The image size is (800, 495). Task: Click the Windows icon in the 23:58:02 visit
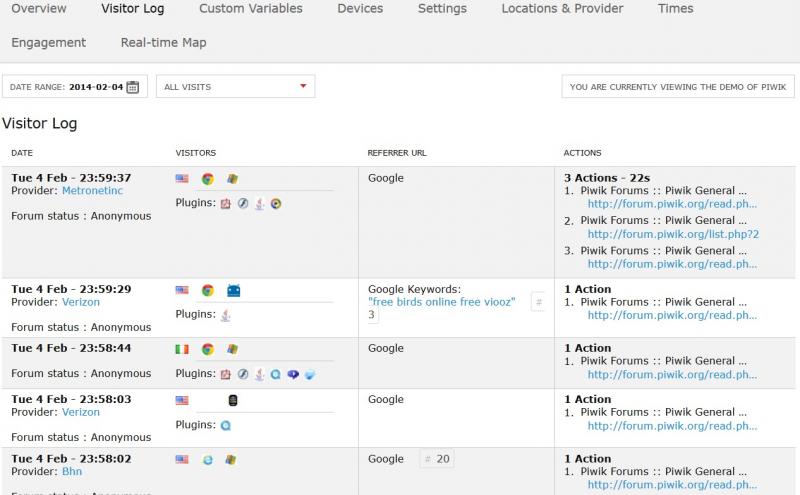231,459
